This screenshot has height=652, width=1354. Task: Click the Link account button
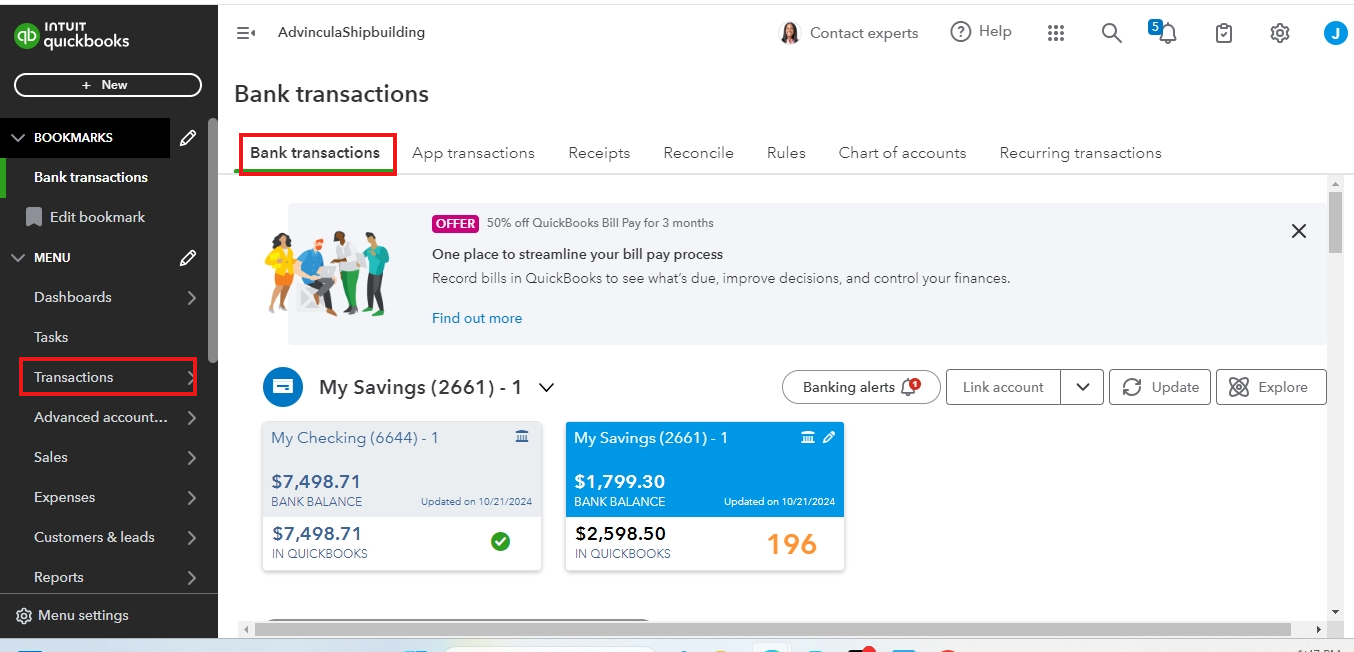[1003, 387]
